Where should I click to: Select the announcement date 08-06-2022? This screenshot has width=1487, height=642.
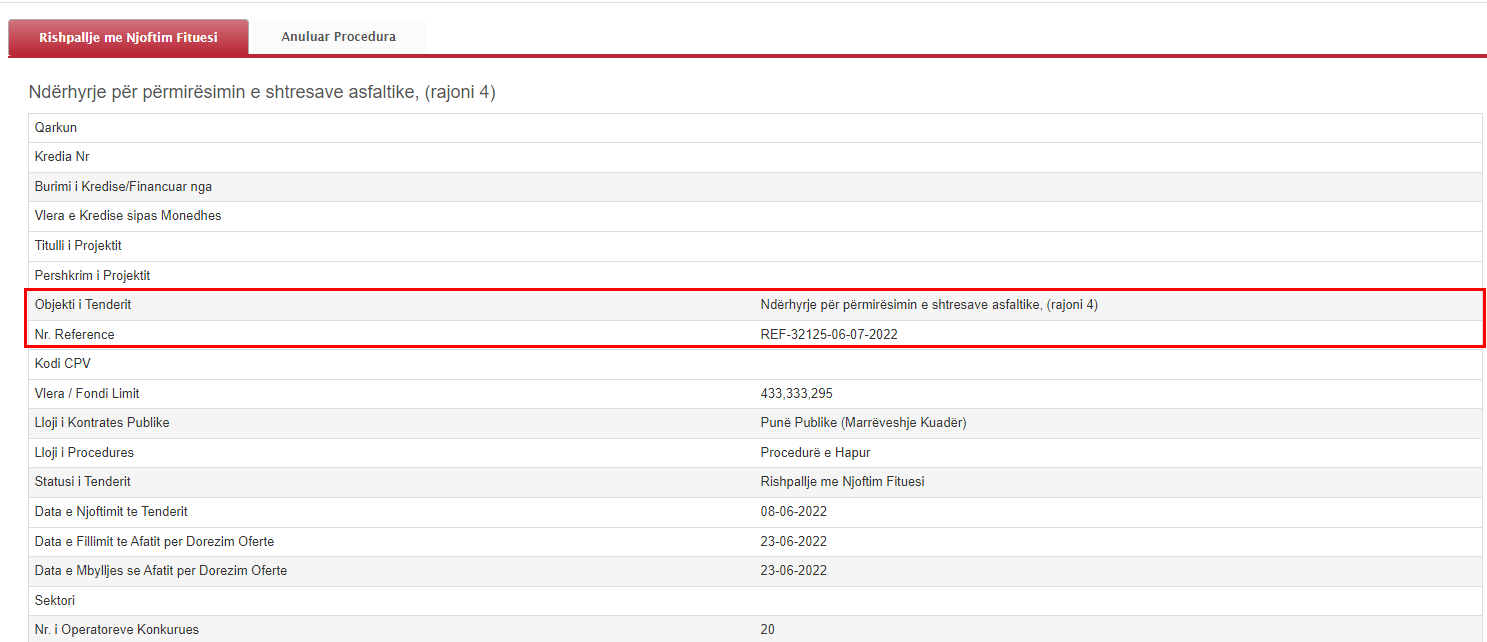(x=794, y=512)
